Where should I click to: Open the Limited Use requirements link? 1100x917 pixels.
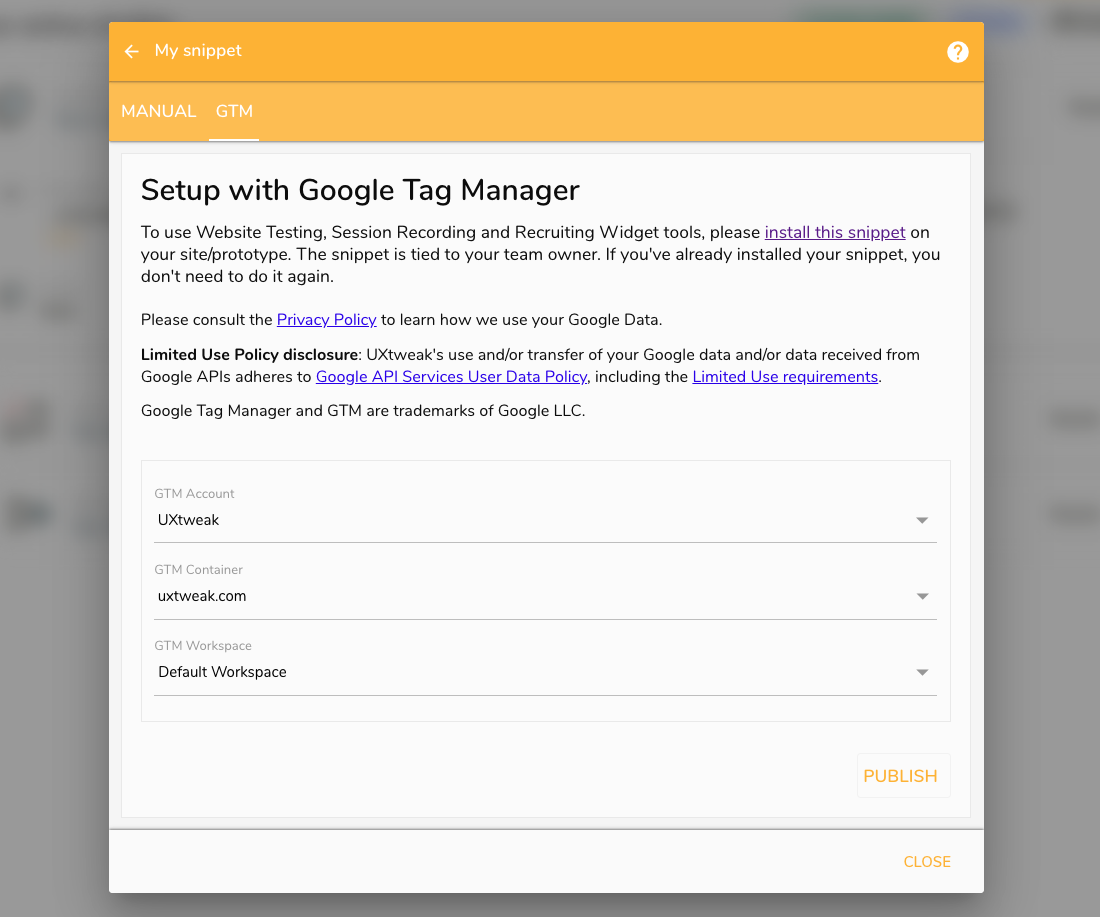pos(785,377)
